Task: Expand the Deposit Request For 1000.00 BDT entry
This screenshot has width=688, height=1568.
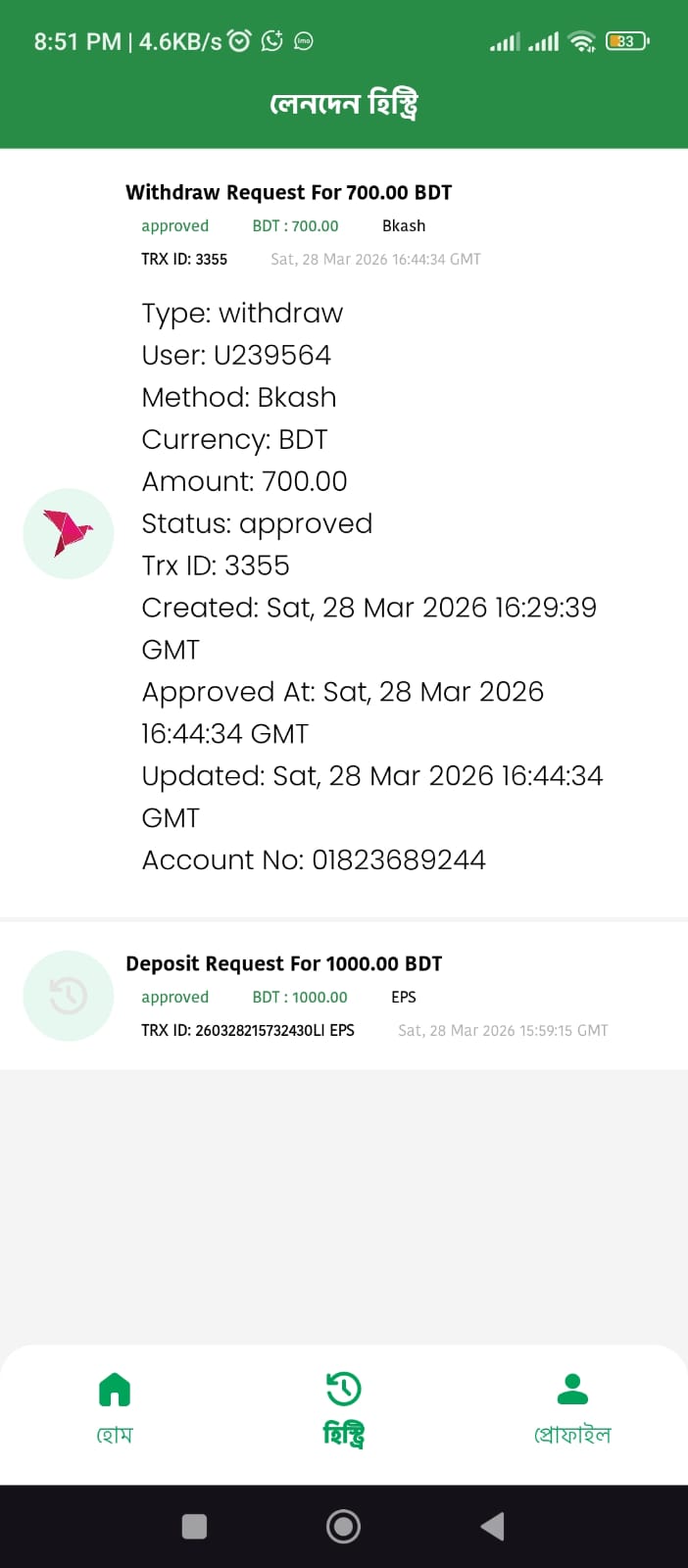Action: [x=284, y=963]
